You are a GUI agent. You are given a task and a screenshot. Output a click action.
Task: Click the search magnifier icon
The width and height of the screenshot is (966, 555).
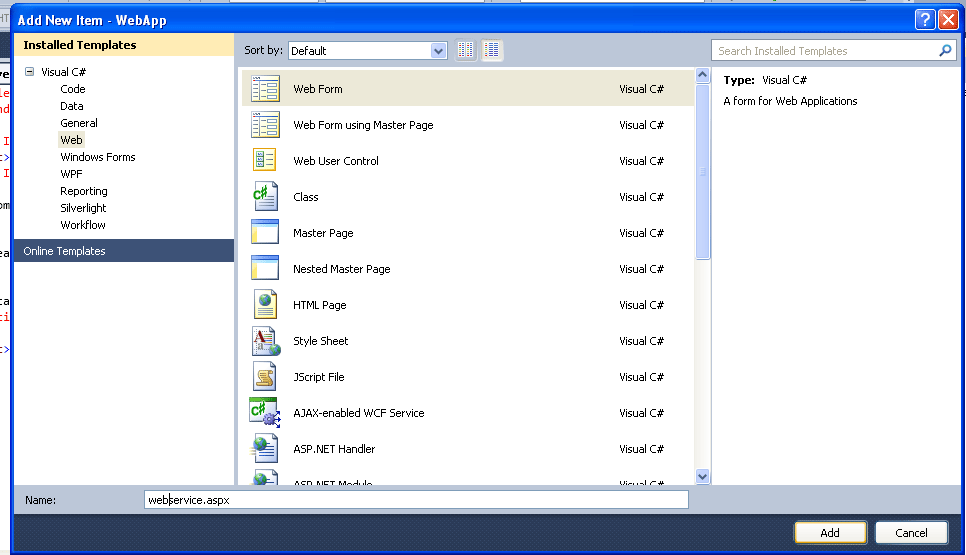coord(944,51)
